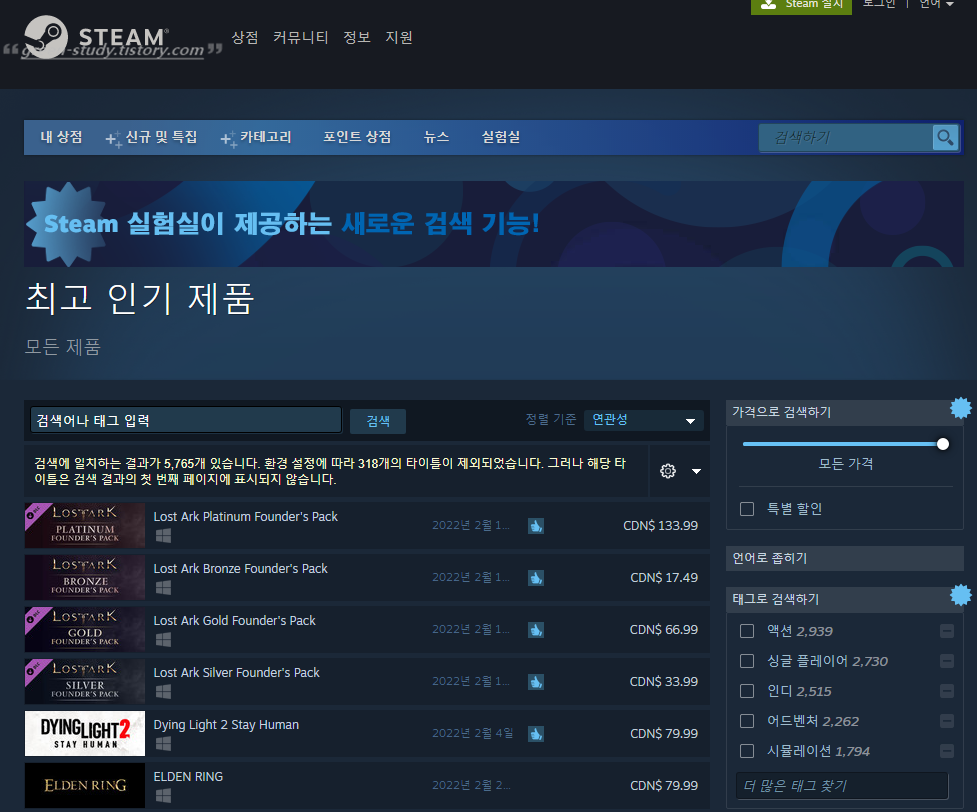
Task: Click Windows platform icon under Lost Ark Gold
Action: pyautogui.click(x=163, y=639)
